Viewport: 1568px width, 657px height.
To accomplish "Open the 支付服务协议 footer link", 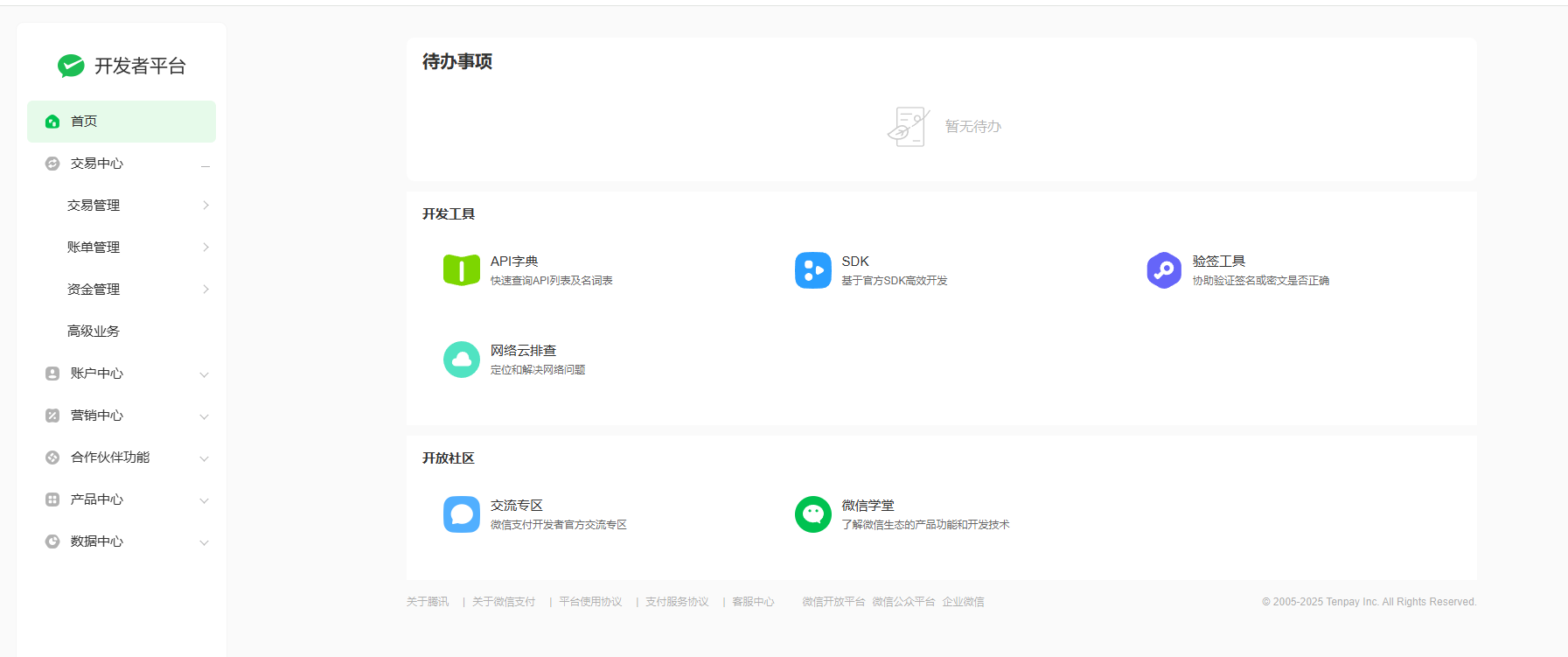I will (x=677, y=602).
